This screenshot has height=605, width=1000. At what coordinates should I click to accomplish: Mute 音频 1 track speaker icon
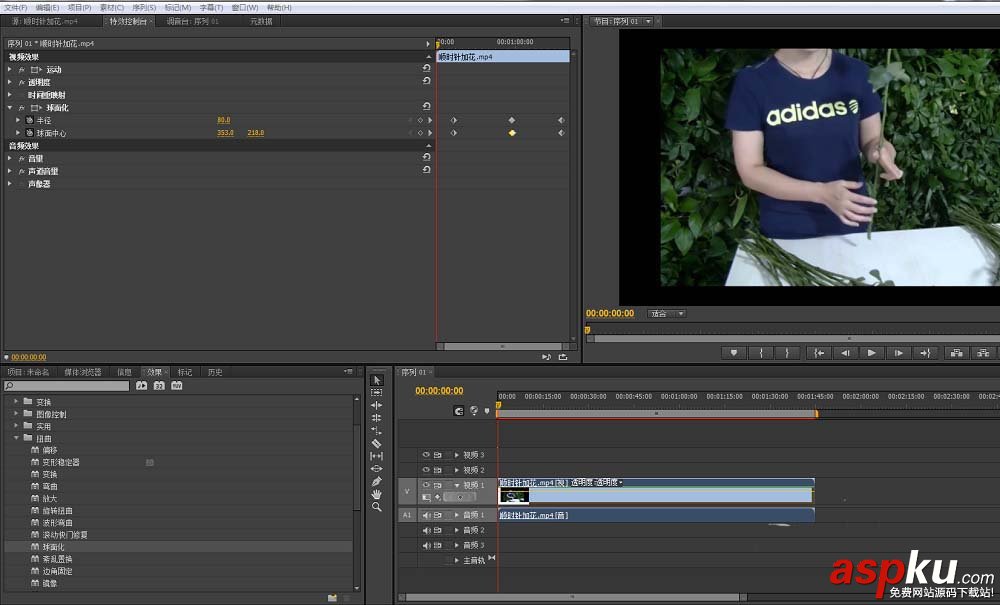click(426, 515)
